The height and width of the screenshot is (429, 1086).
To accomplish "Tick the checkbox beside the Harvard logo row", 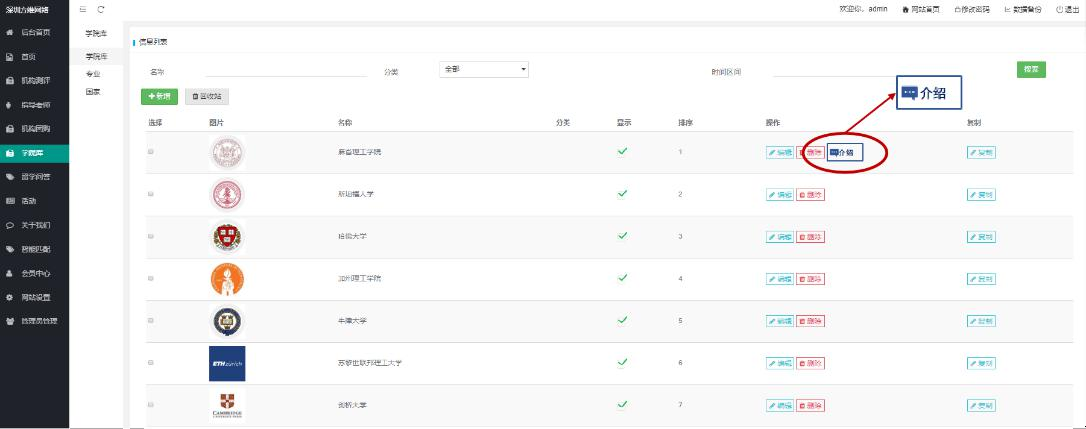I will click(x=151, y=236).
